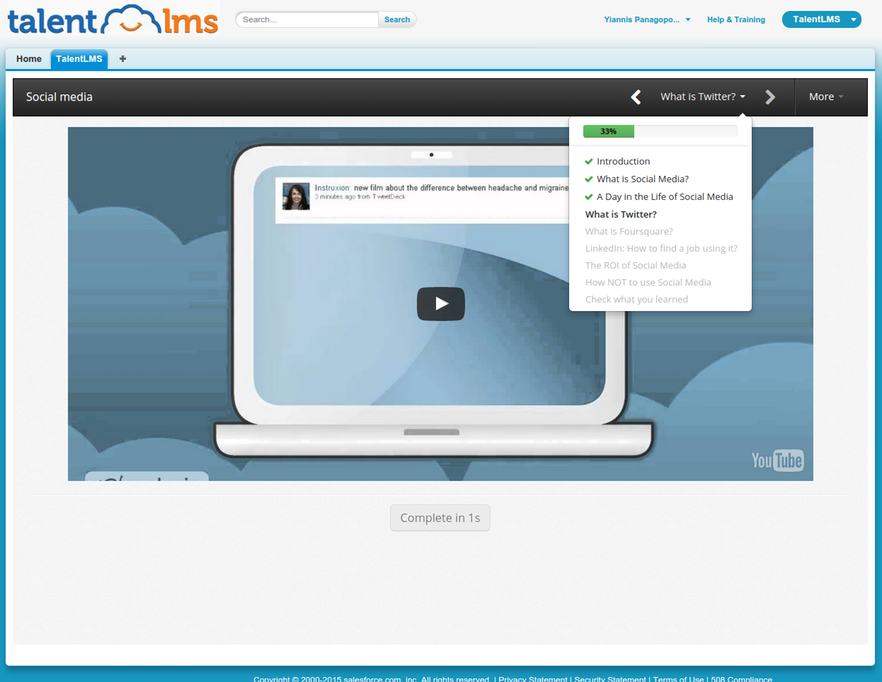Click the Instruxion tweet text in video
This screenshot has width=882, height=682.
442,188
